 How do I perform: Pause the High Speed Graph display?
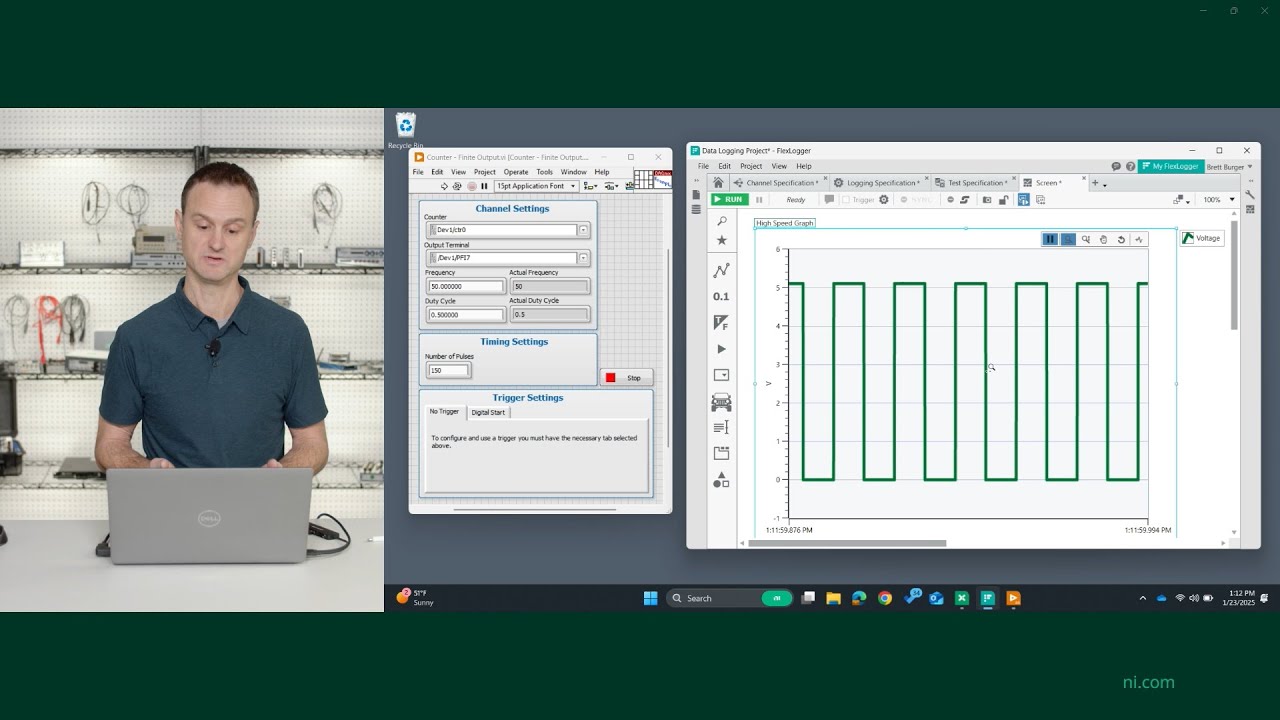(1050, 239)
